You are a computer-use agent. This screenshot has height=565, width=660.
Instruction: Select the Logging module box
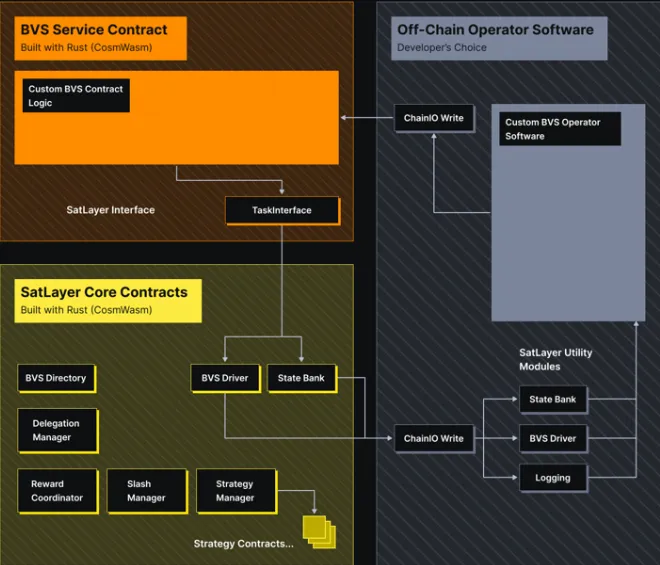tap(552, 478)
